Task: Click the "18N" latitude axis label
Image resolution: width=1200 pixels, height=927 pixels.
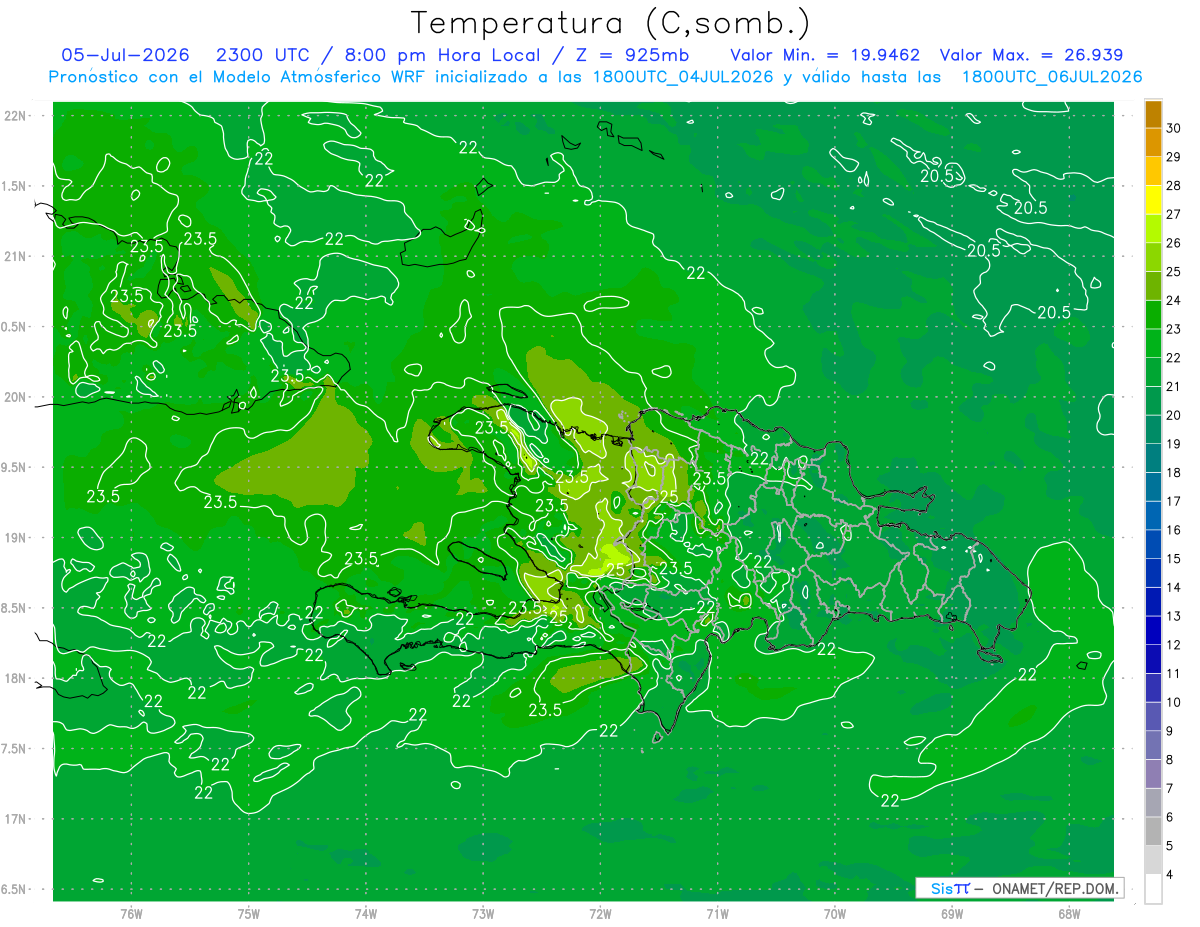Action: [x=17, y=679]
